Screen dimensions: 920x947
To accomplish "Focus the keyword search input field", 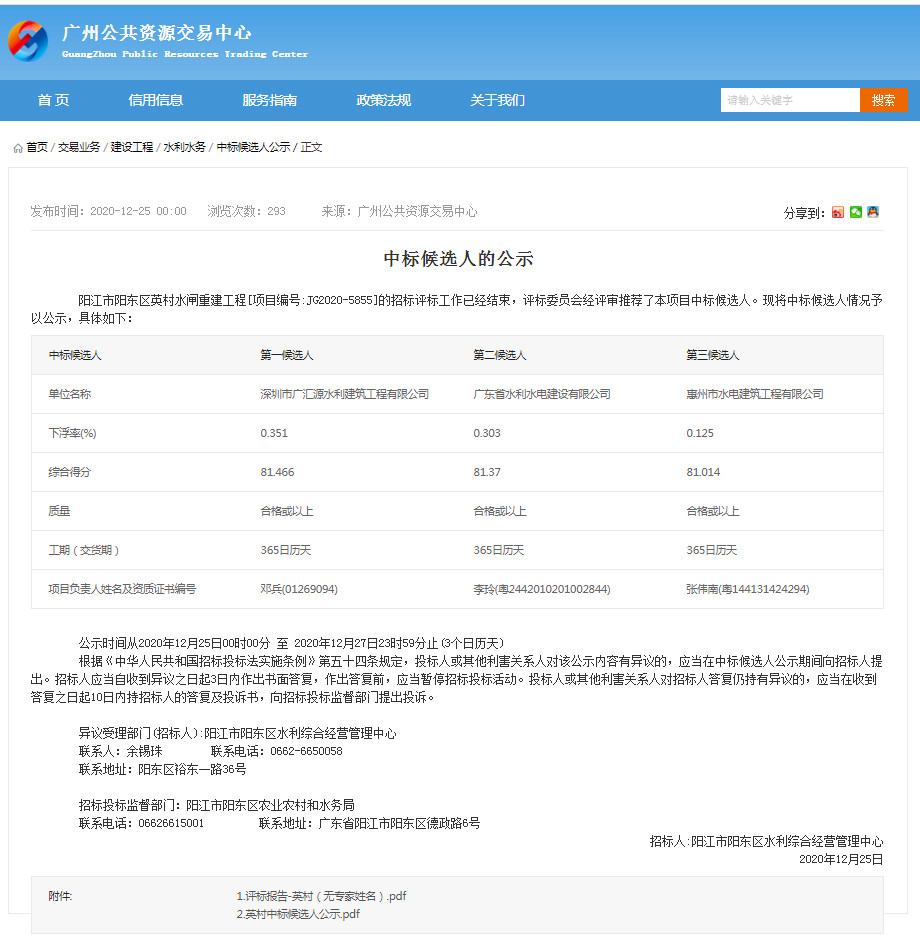I will click(789, 100).
